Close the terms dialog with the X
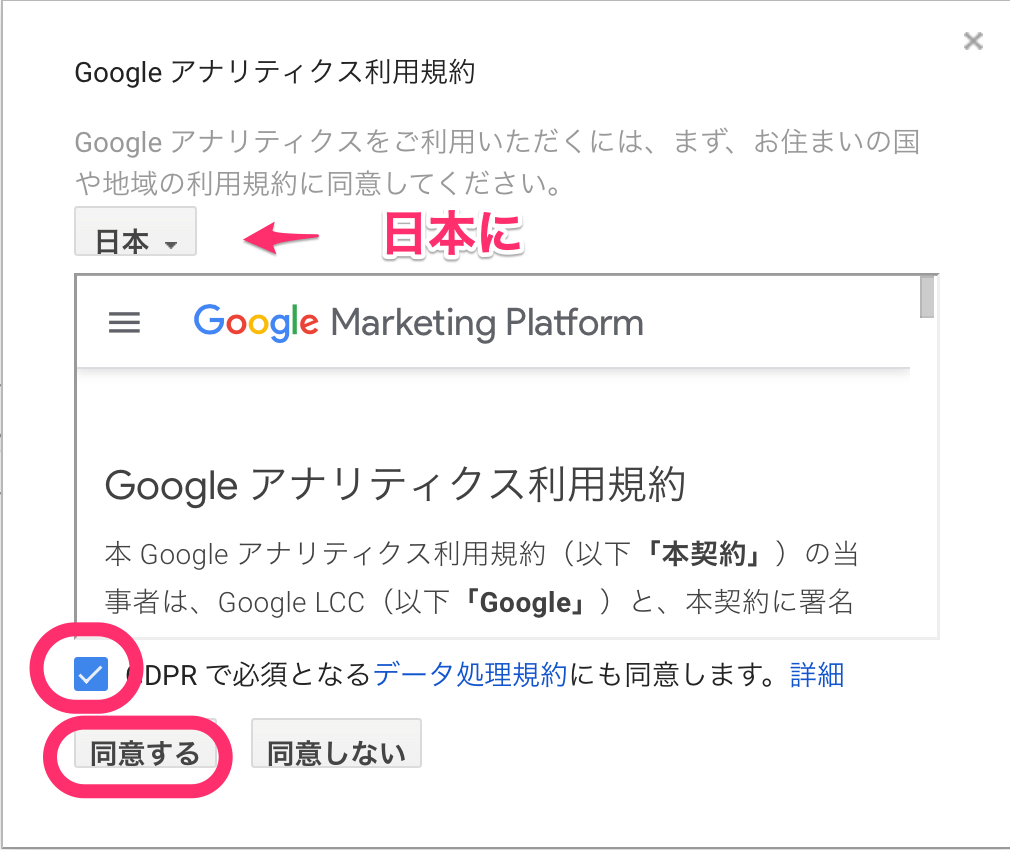Screen dimensions: 1010x850 (972, 41)
